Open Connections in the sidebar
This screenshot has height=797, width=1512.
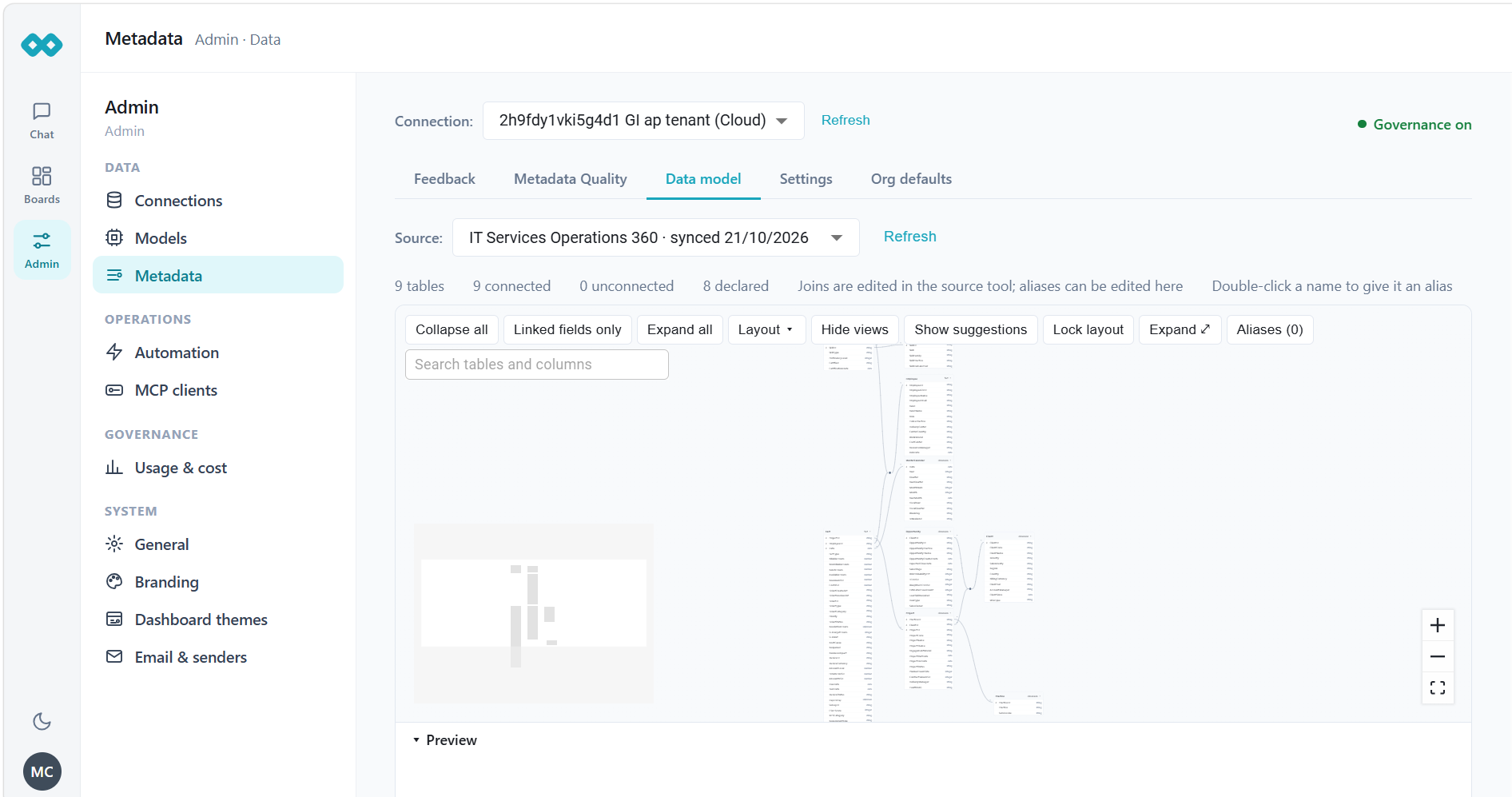[218, 201]
